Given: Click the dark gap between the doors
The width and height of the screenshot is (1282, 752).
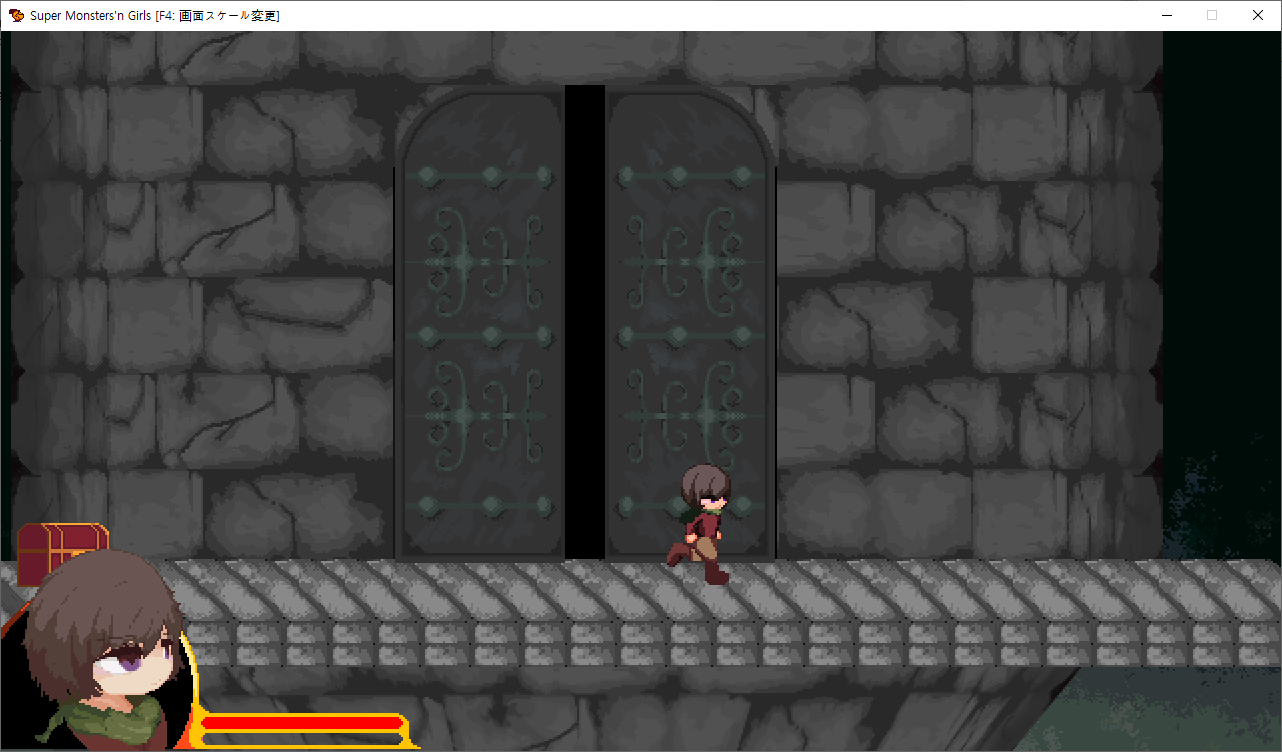Looking at the screenshot, I should coord(585,322).
